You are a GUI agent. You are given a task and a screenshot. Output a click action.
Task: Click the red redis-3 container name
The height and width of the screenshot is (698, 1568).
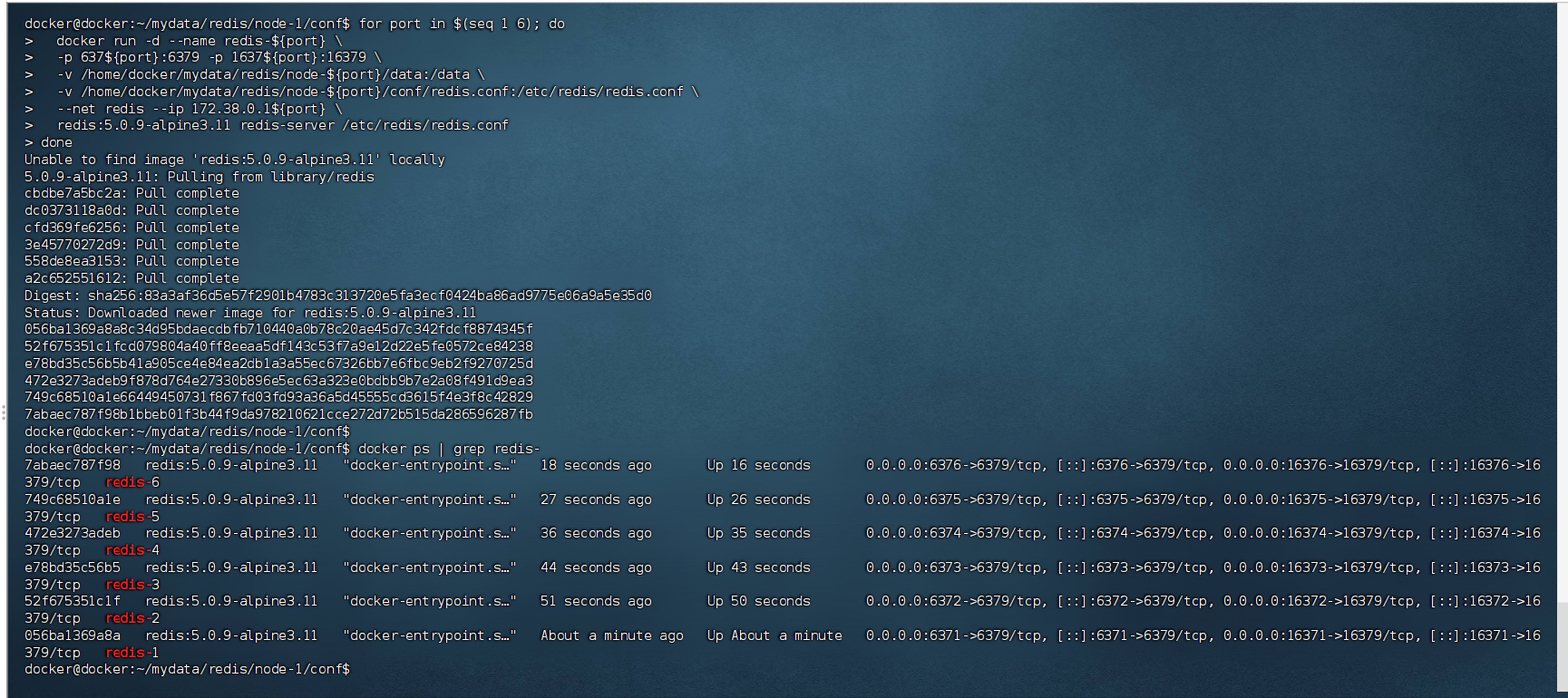(132, 585)
